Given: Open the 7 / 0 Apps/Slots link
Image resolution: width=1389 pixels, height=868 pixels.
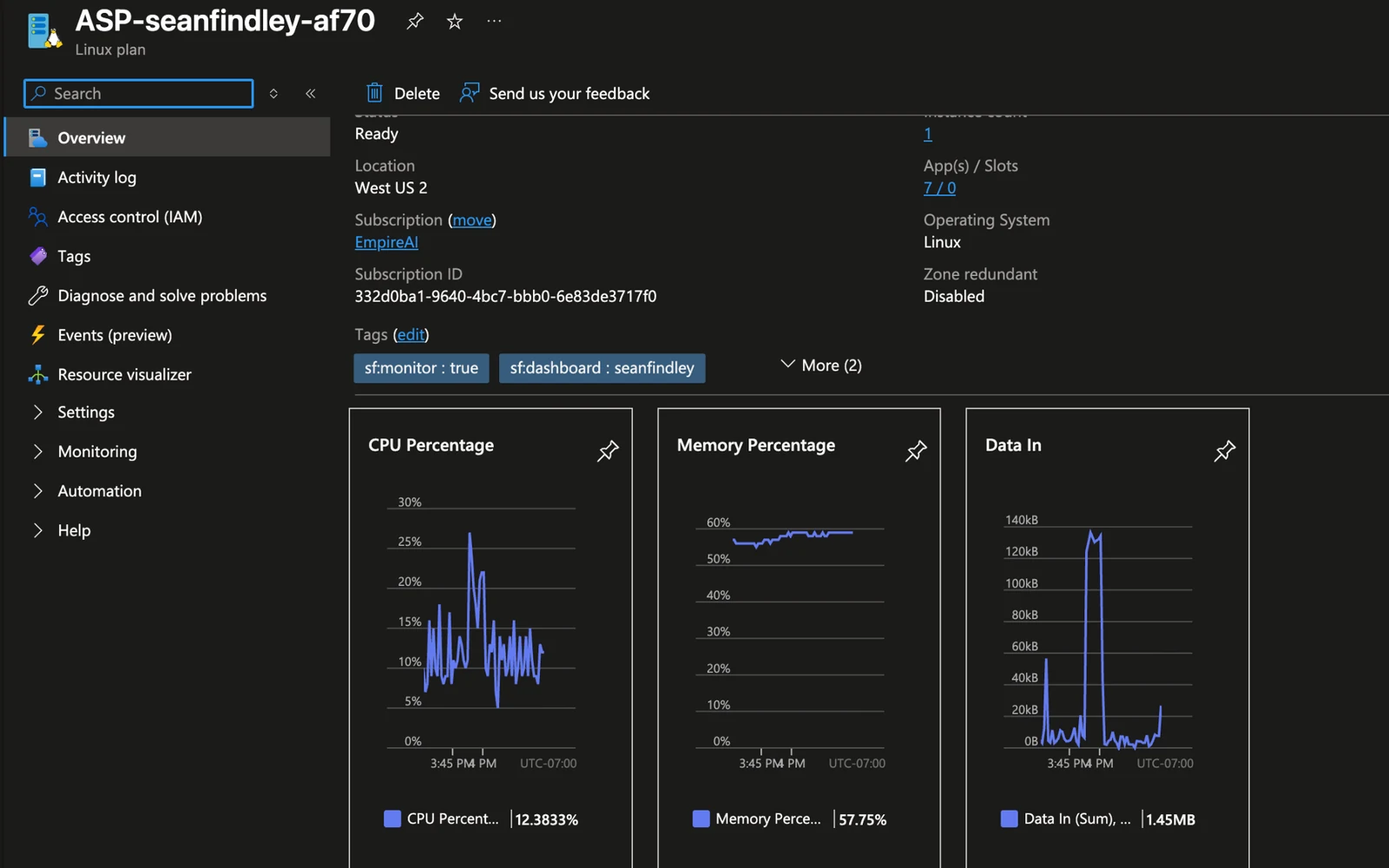Looking at the screenshot, I should tap(939, 187).
